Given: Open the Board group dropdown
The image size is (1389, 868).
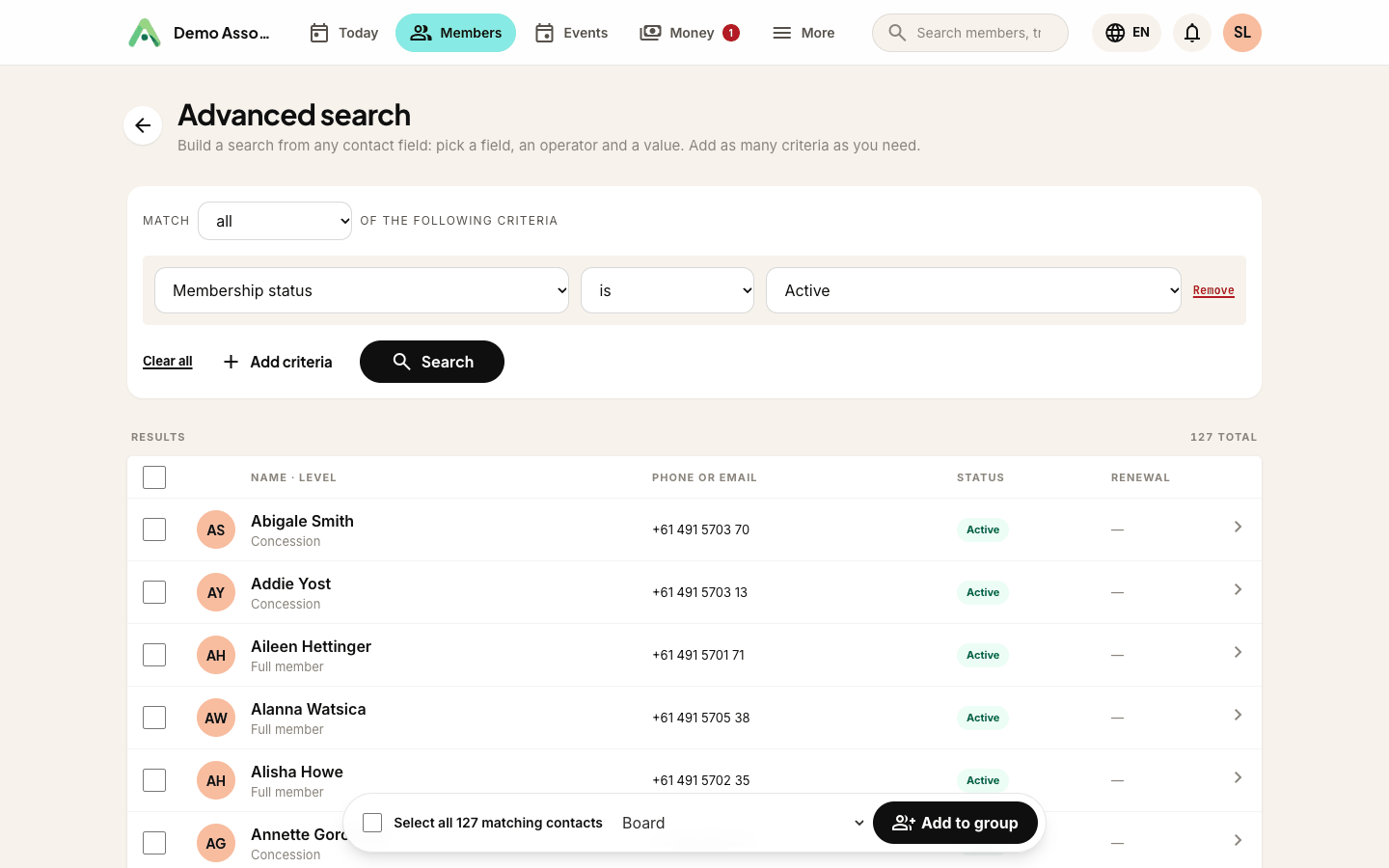Looking at the screenshot, I should [x=744, y=823].
